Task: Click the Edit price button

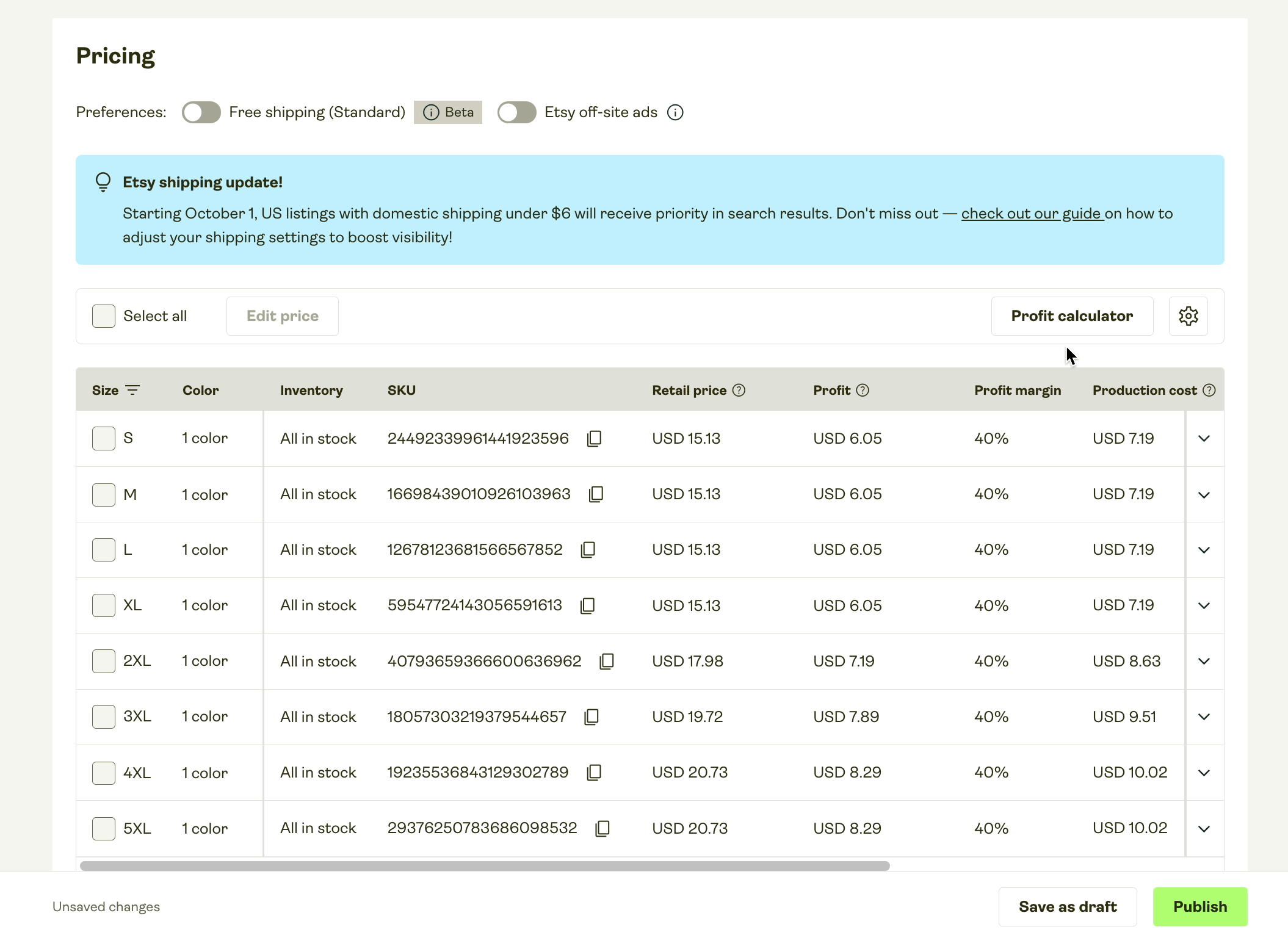Action: 283,316
